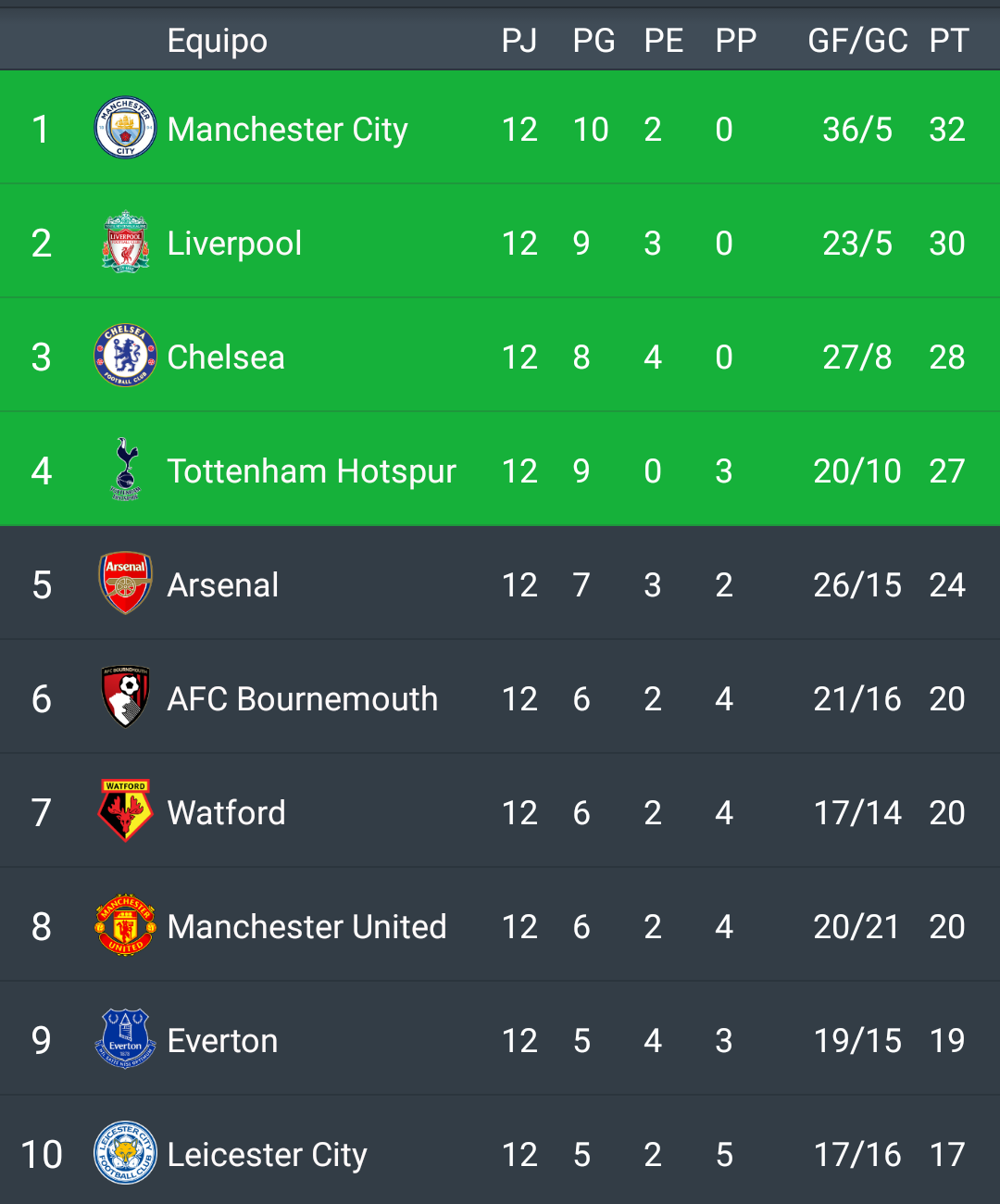The width and height of the screenshot is (1000, 1204).
Task: Select the Chelsea badge icon
Action: [x=125, y=356]
